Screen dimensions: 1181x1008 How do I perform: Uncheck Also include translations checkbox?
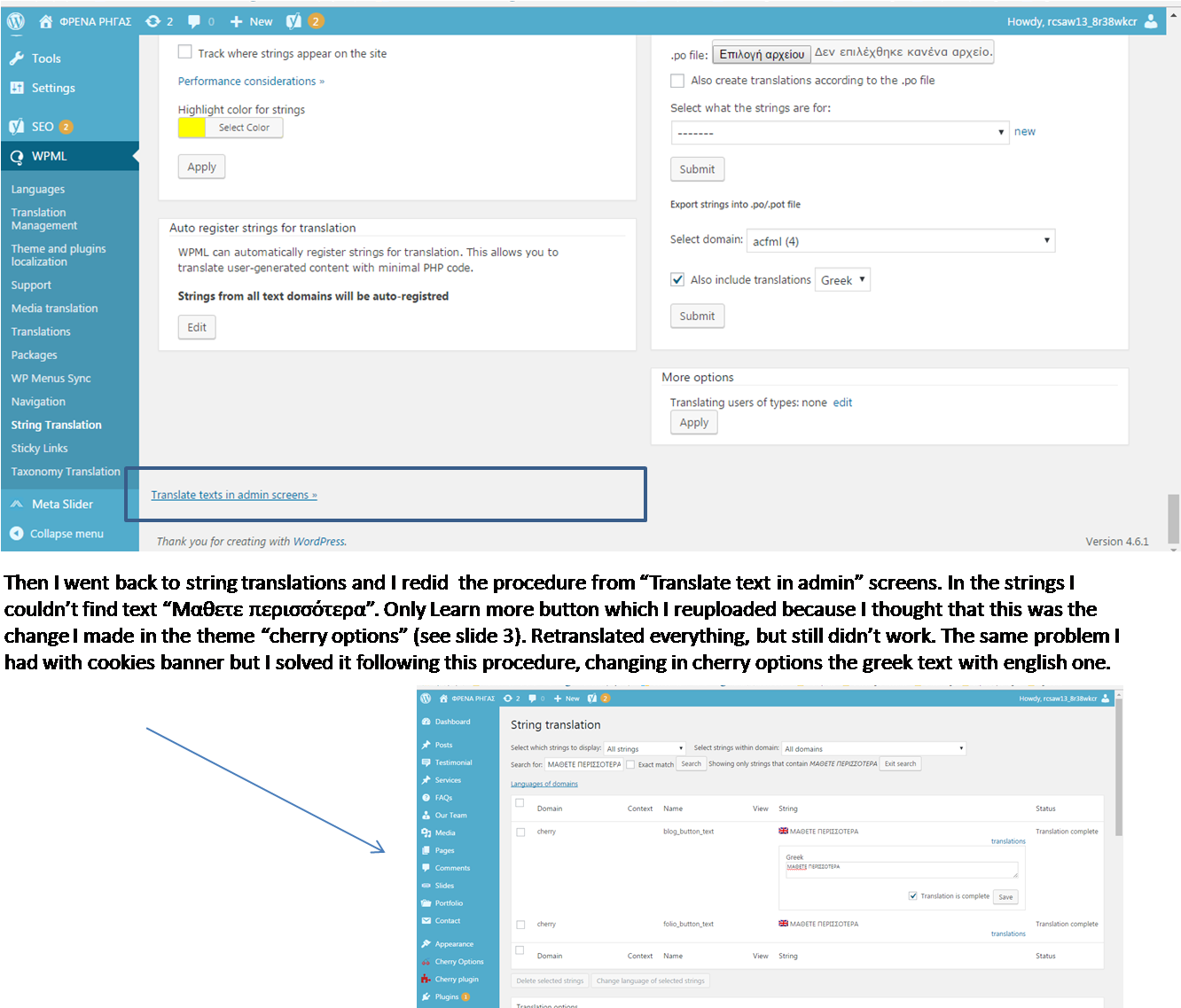[x=677, y=279]
